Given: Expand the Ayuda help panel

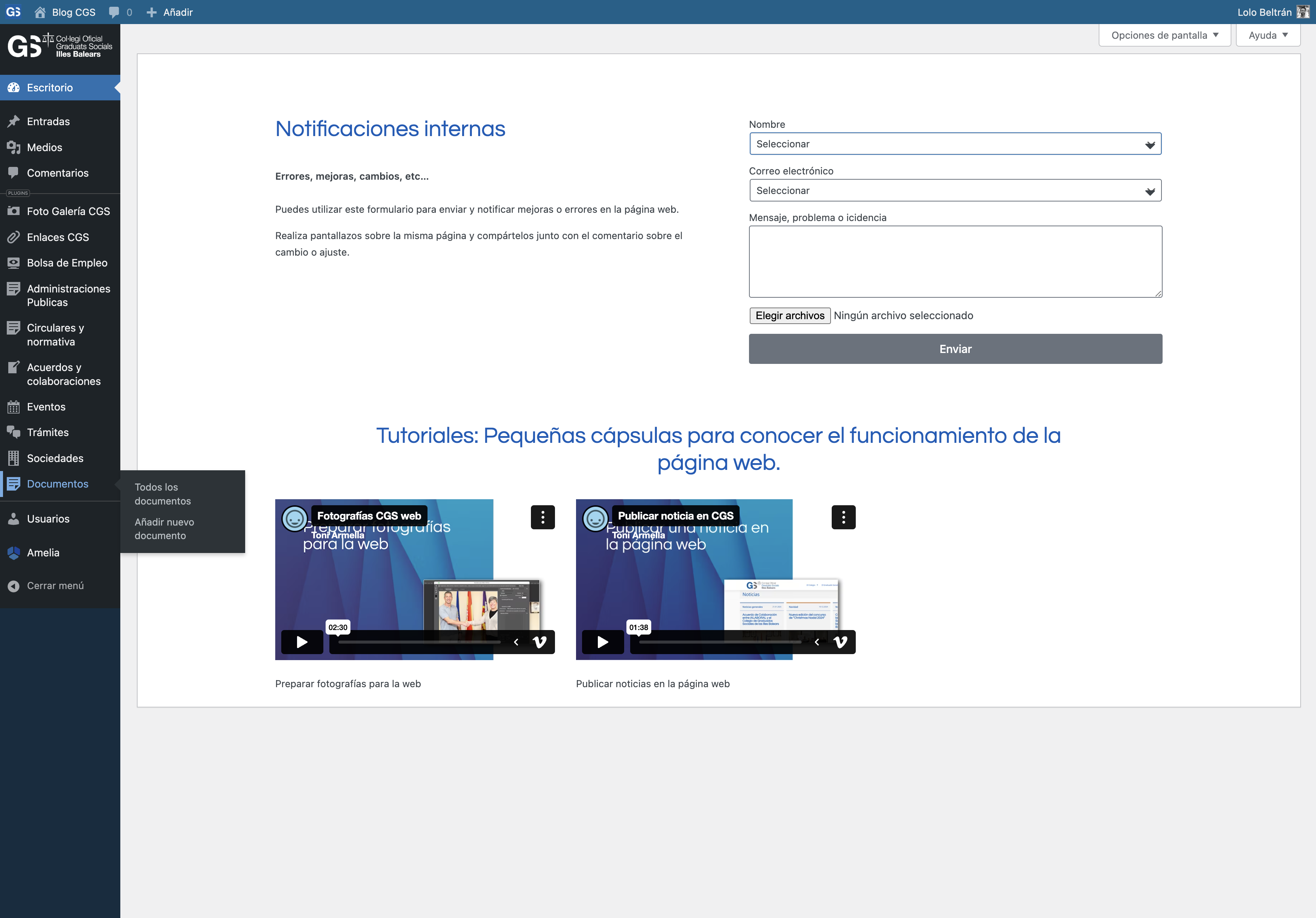Looking at the screenshot, I should [x=1268, y=35].
